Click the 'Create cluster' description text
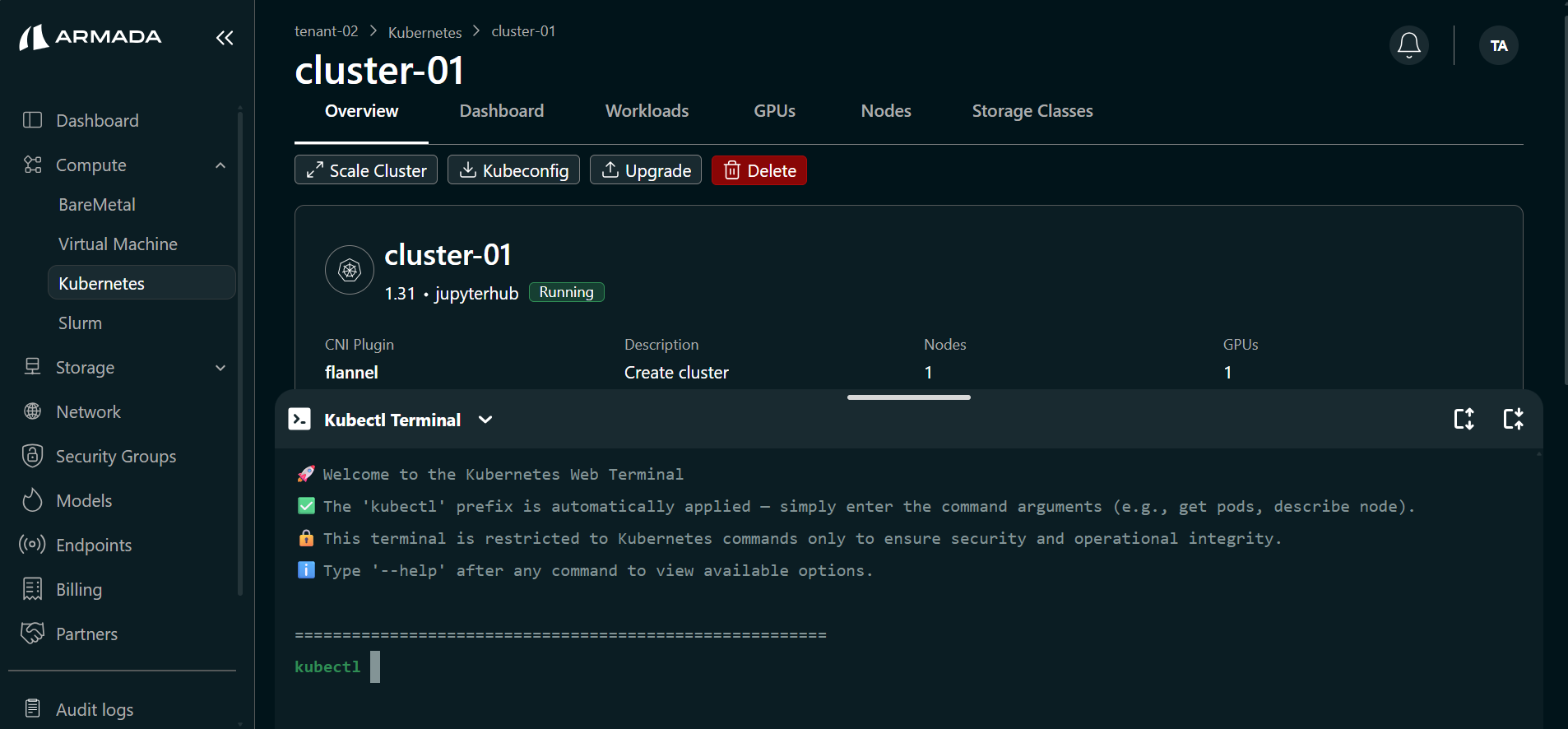Screen dimensions: 1568x729 click(676, 372)
